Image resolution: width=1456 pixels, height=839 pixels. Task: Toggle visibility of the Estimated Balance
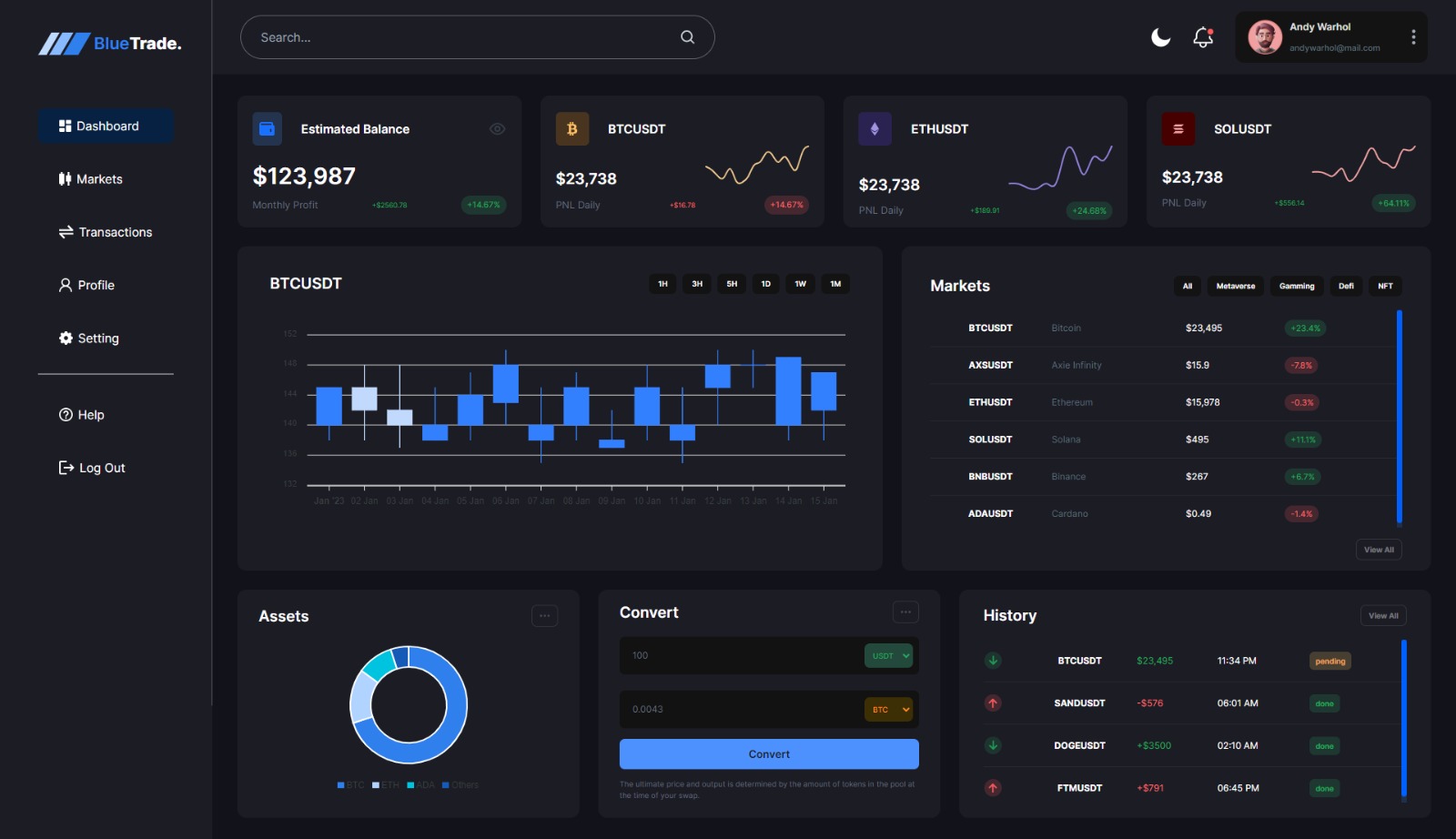(497, 128)
